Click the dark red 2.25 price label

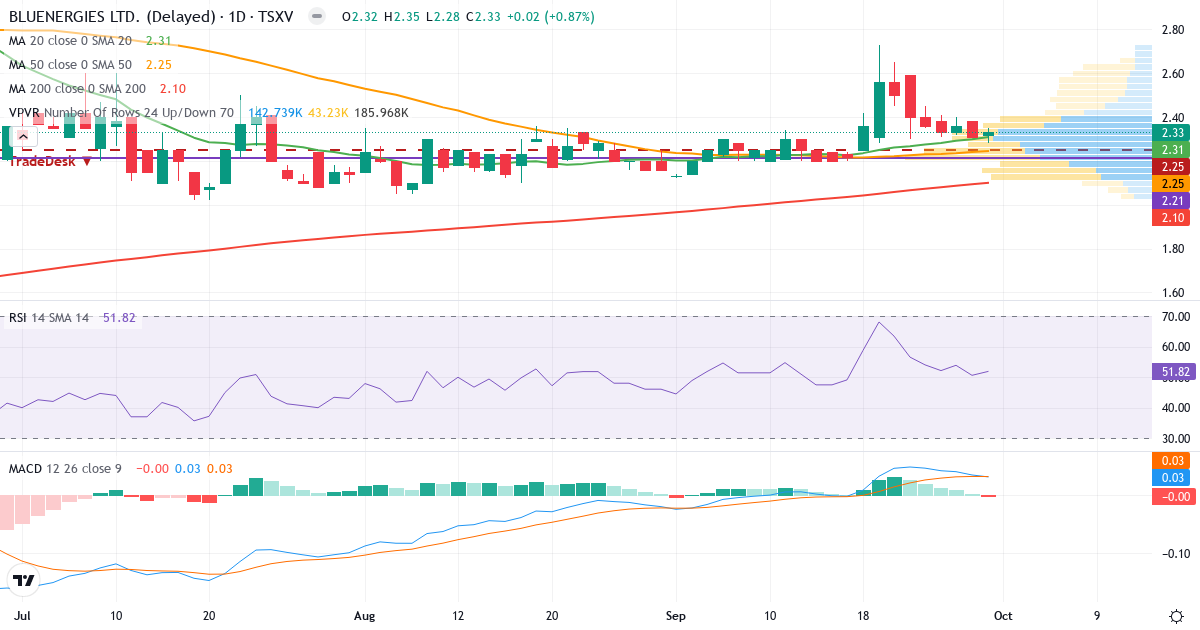coord(1172,166)
